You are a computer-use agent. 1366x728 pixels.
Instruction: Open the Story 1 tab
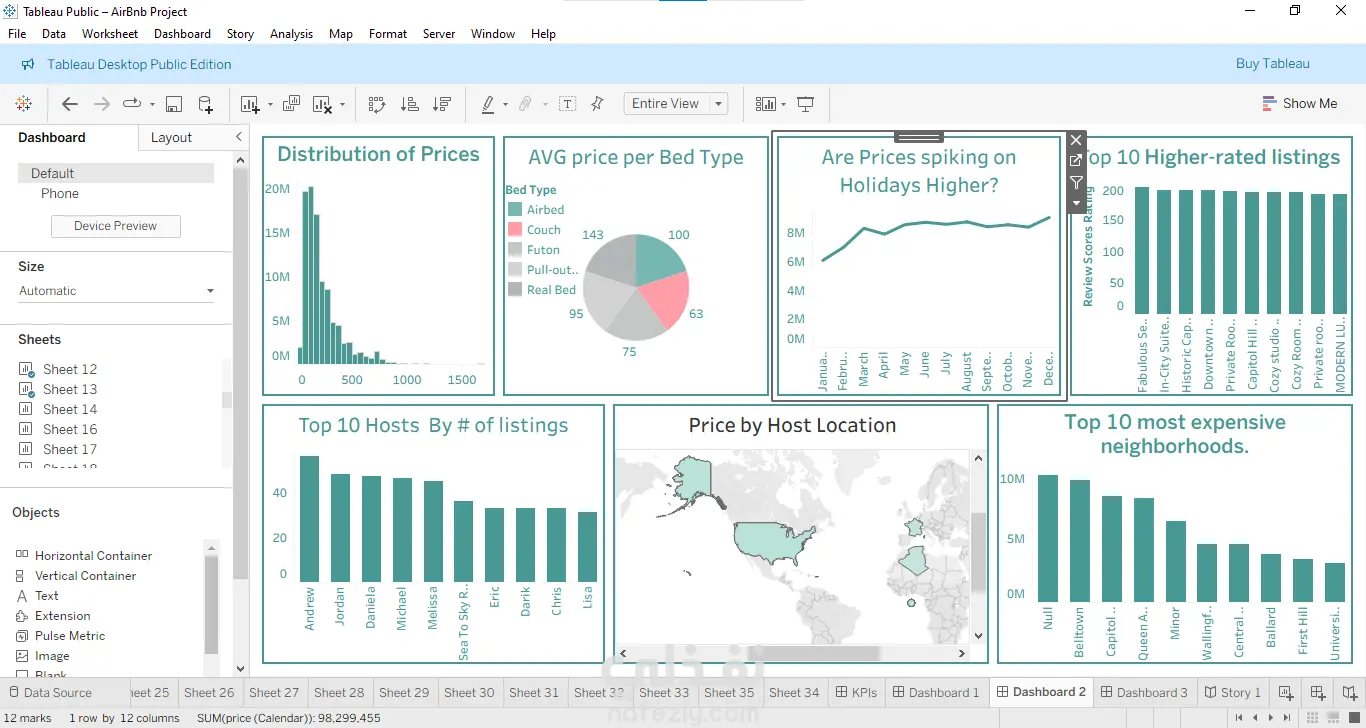(x=1234, y=692)
